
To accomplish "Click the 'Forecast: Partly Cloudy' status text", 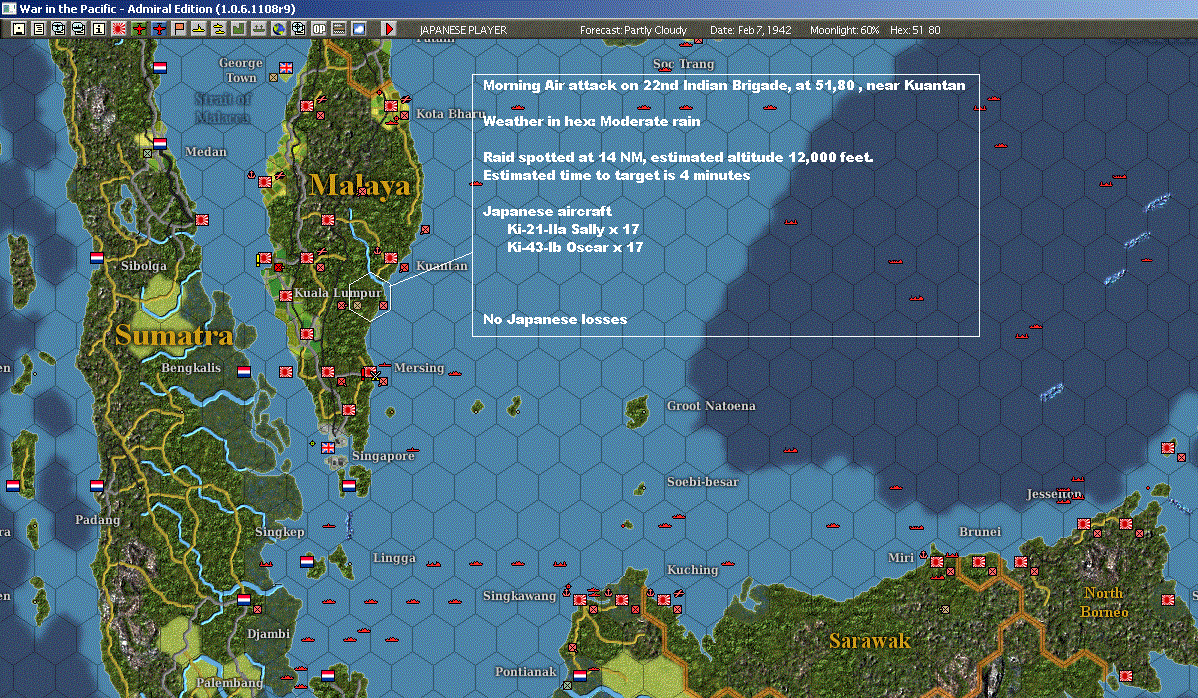I will point(633,30).
